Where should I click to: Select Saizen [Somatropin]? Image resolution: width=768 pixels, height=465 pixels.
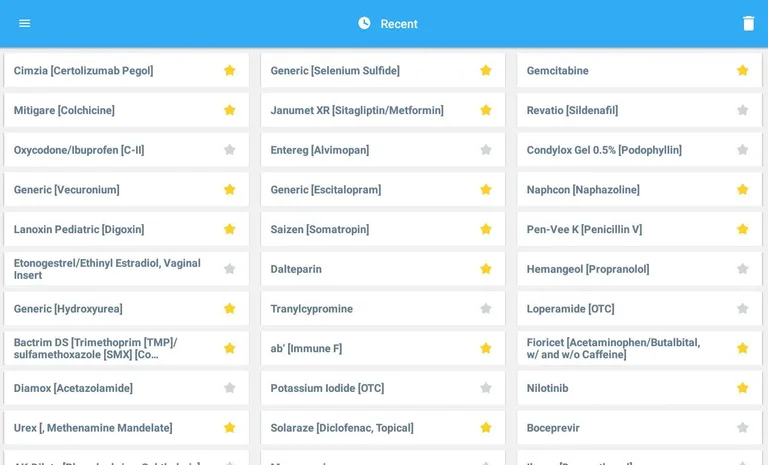tap(383, 229)
